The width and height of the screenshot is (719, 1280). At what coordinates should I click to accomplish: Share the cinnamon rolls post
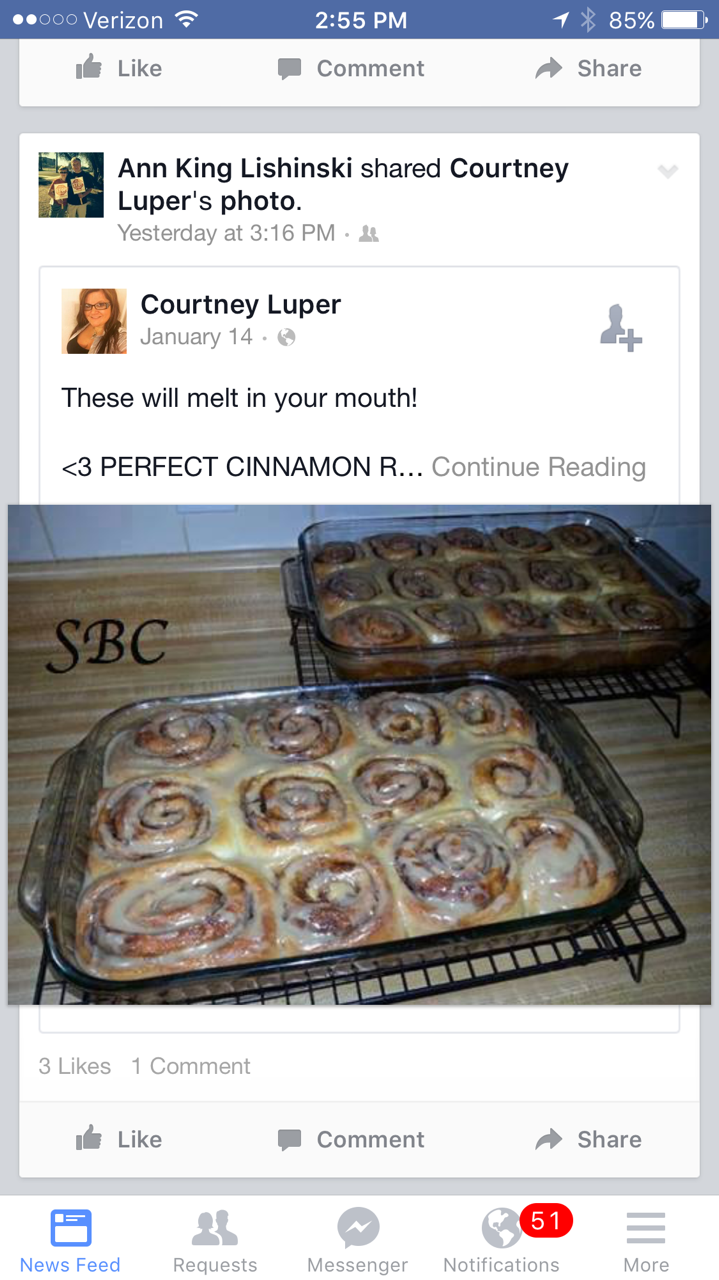click(589, 1139)
